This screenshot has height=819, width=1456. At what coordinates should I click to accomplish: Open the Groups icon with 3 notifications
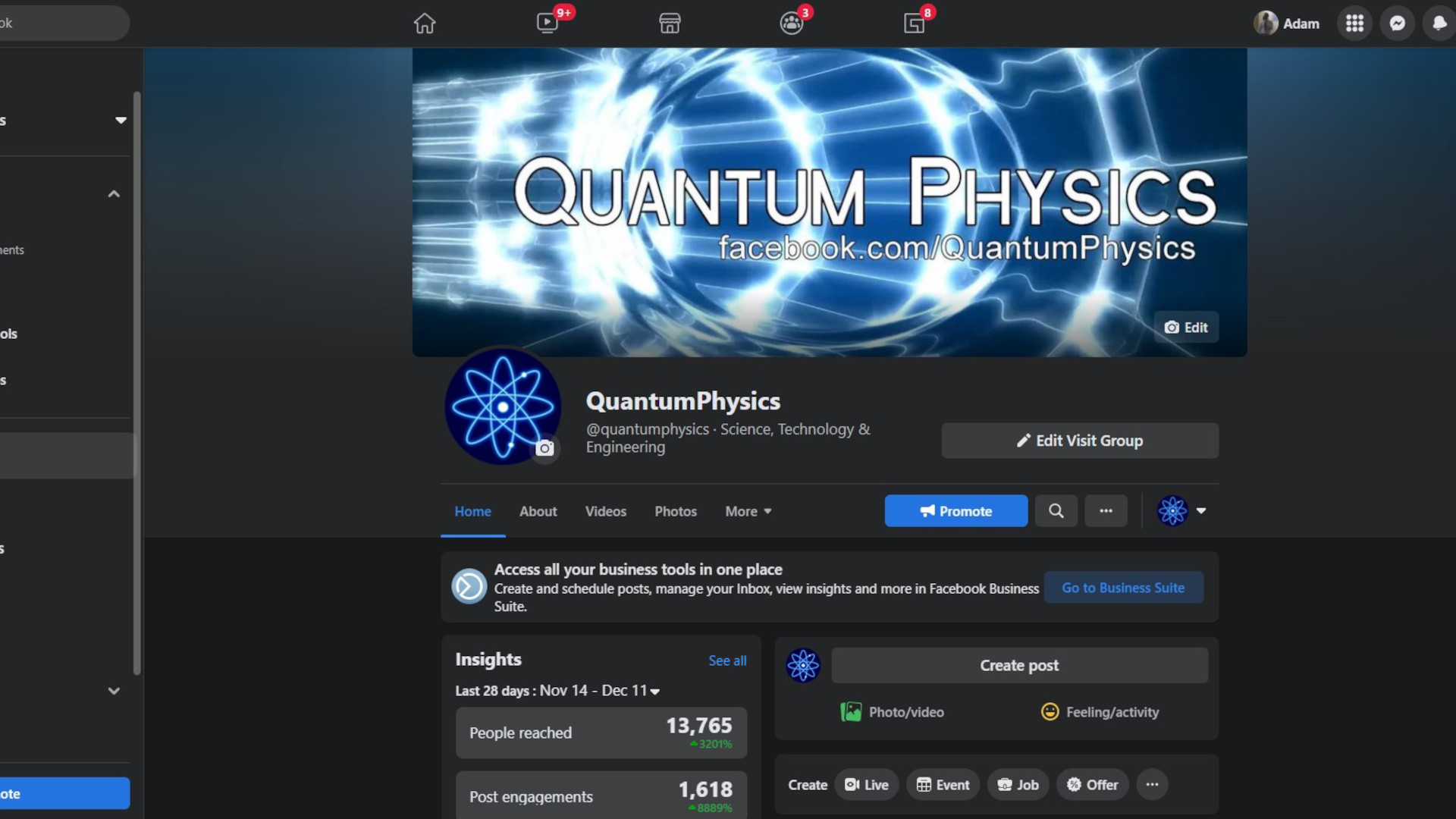(x=792, y=24)
